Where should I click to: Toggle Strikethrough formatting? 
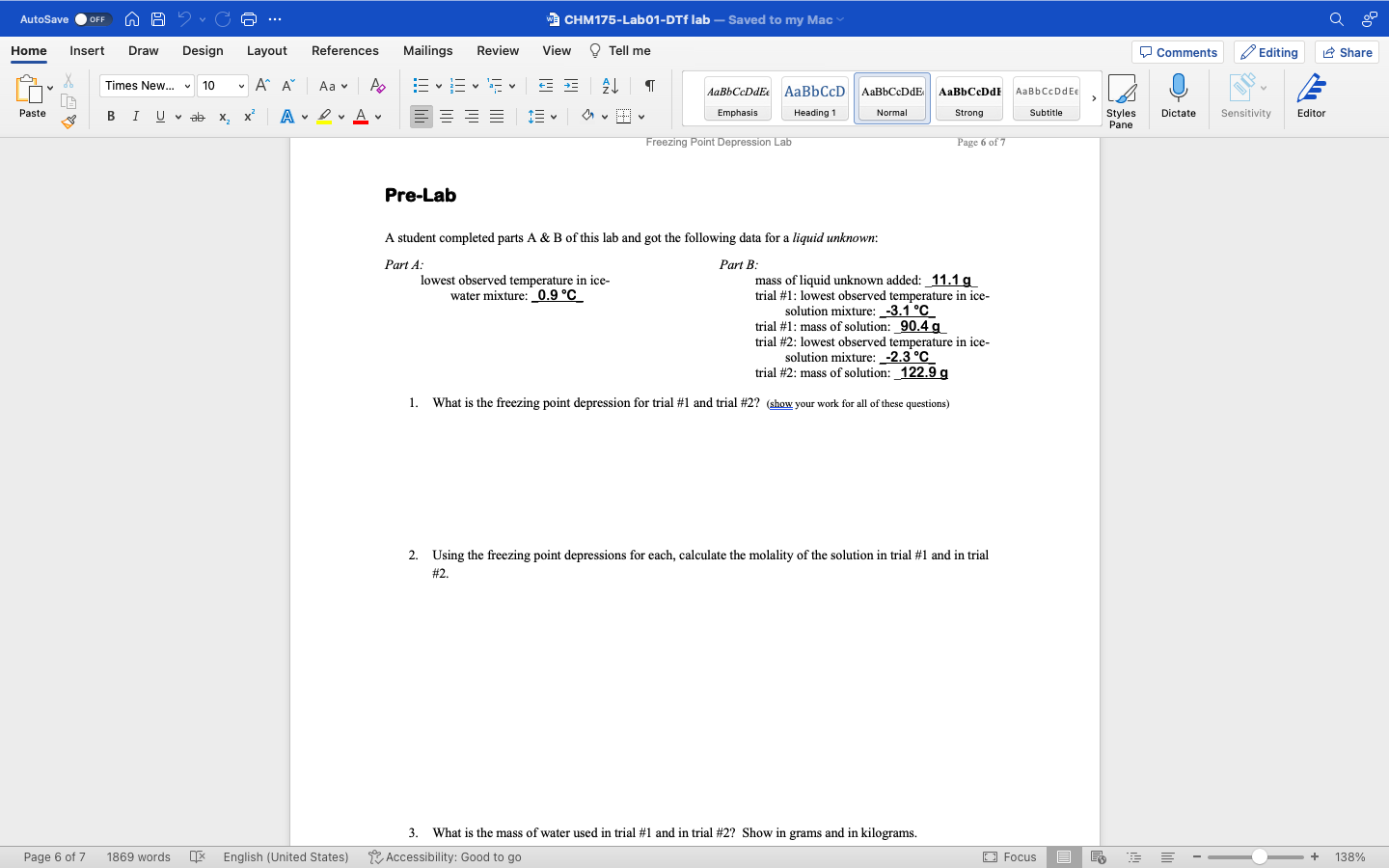[198, 117]
